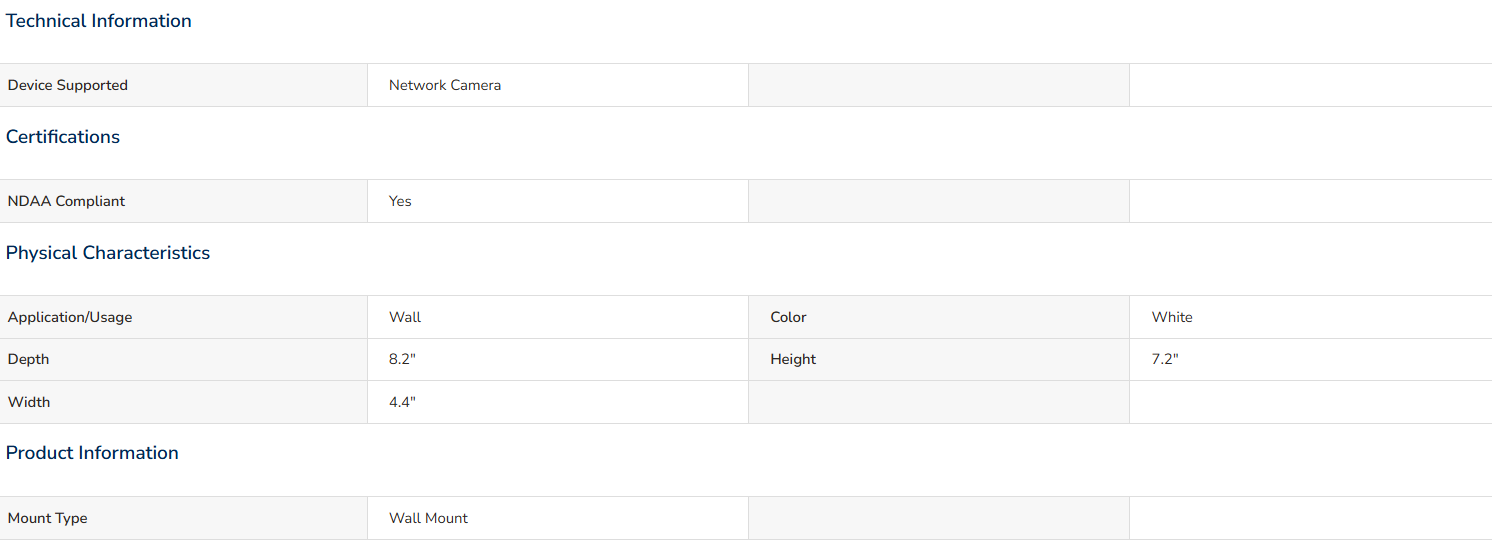
Task: Select the Device Supported label cell
Action: click(x=184, y=85)
